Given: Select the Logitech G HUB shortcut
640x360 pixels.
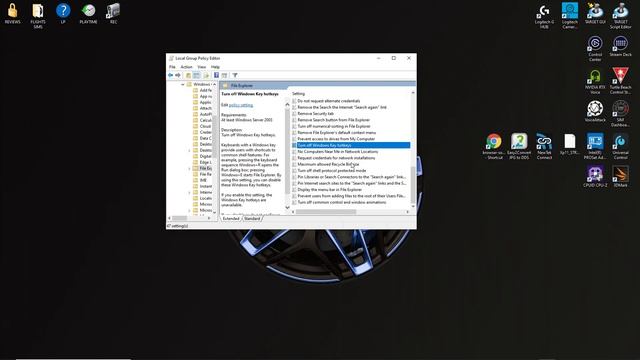Looking at the screenshot, I should (544, 16).
